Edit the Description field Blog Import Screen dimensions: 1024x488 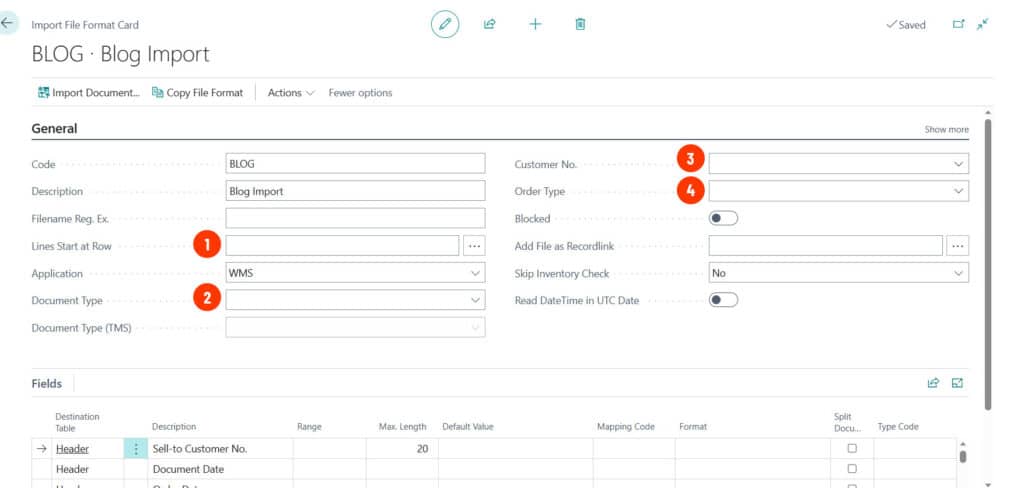click(355, 191)
